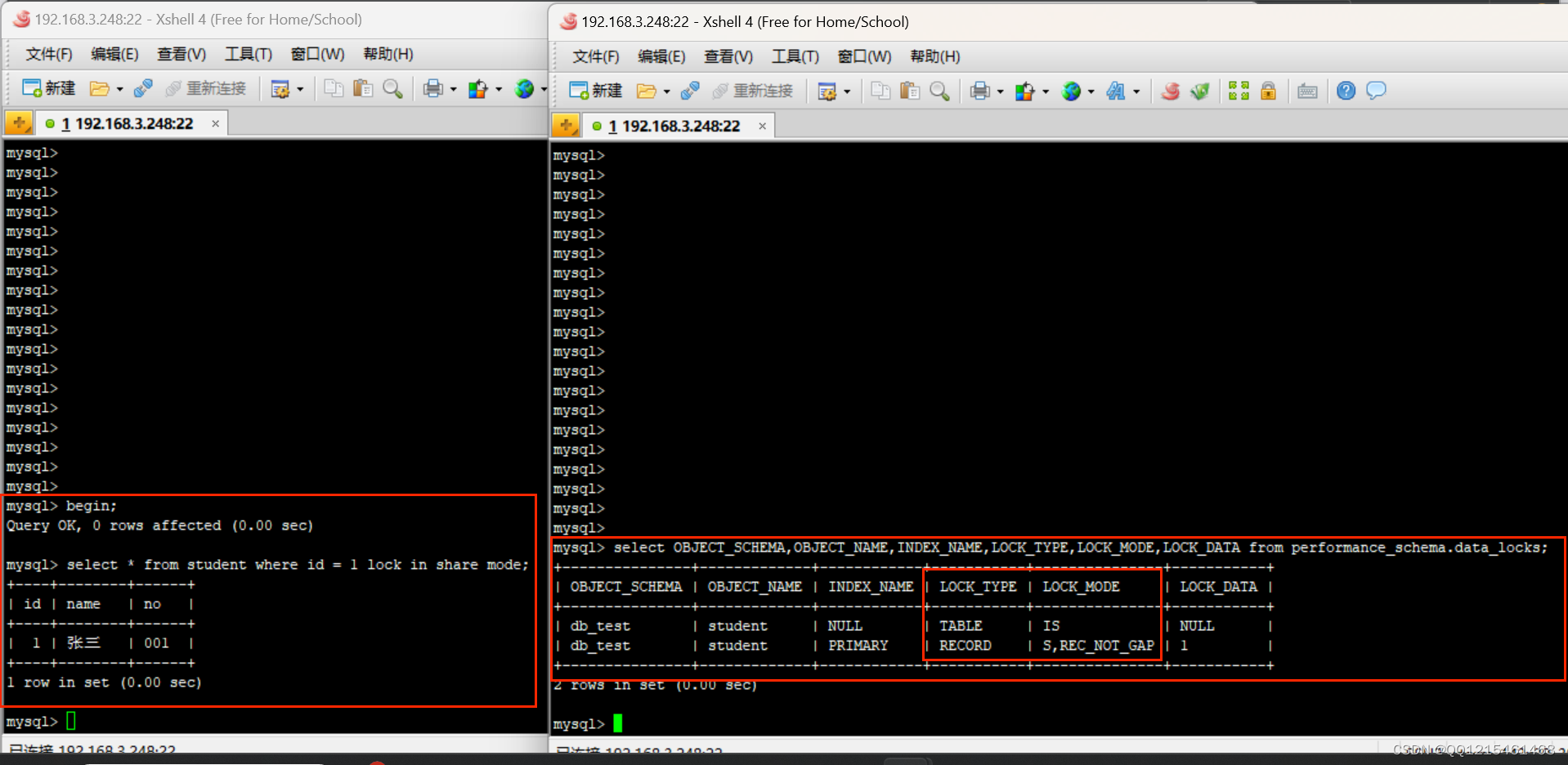
Task: Expand Font dropdown arrow in right window
Action: pyautogui.click(x=1136, y=92)
